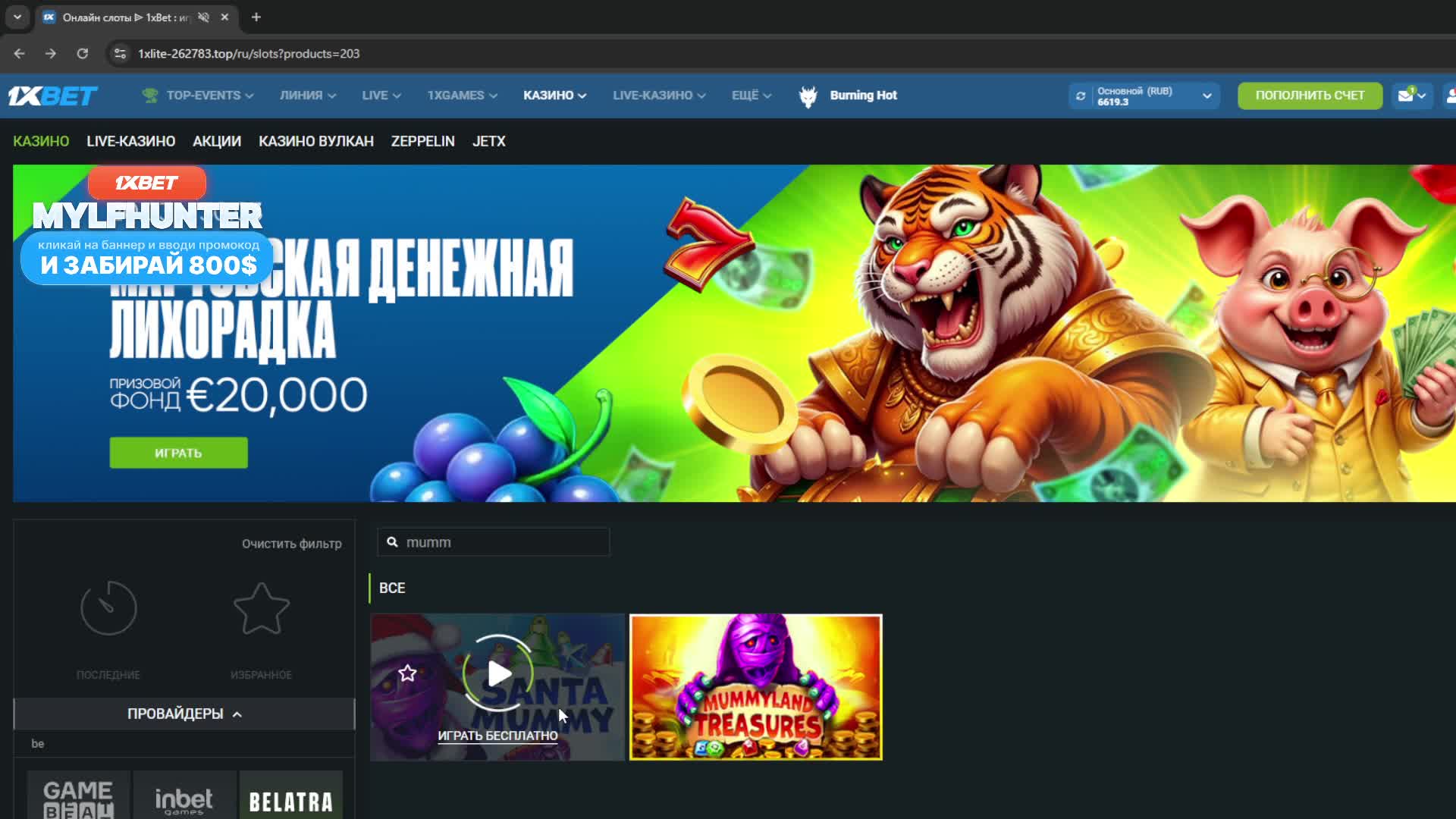Image resolution: width=1456 pixels, height=819 pixels.
Task: Click the game search field with 'mumm'
Action: (x=494, y=542)
